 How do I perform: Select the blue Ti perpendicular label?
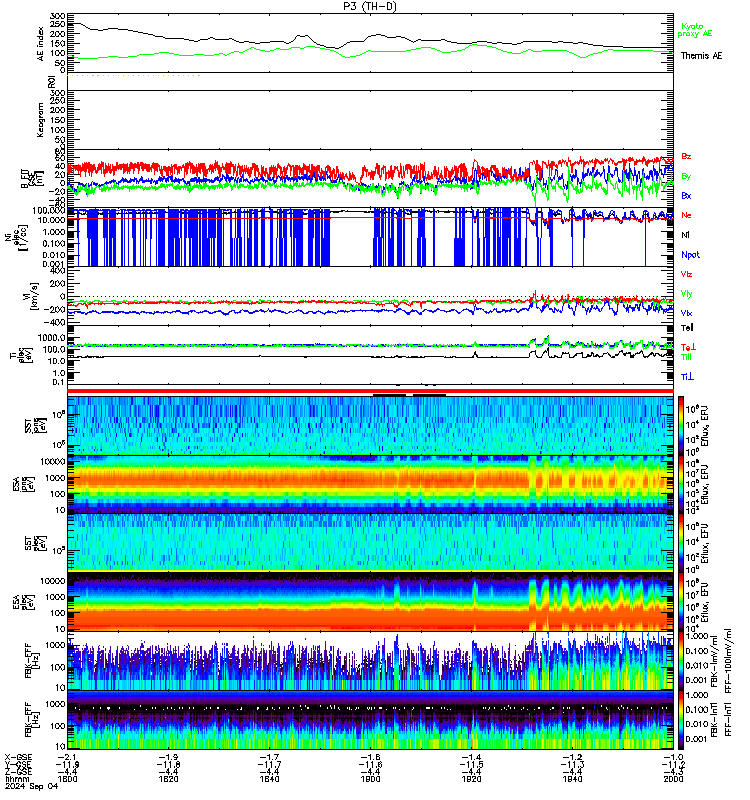[x=687, y=377]
